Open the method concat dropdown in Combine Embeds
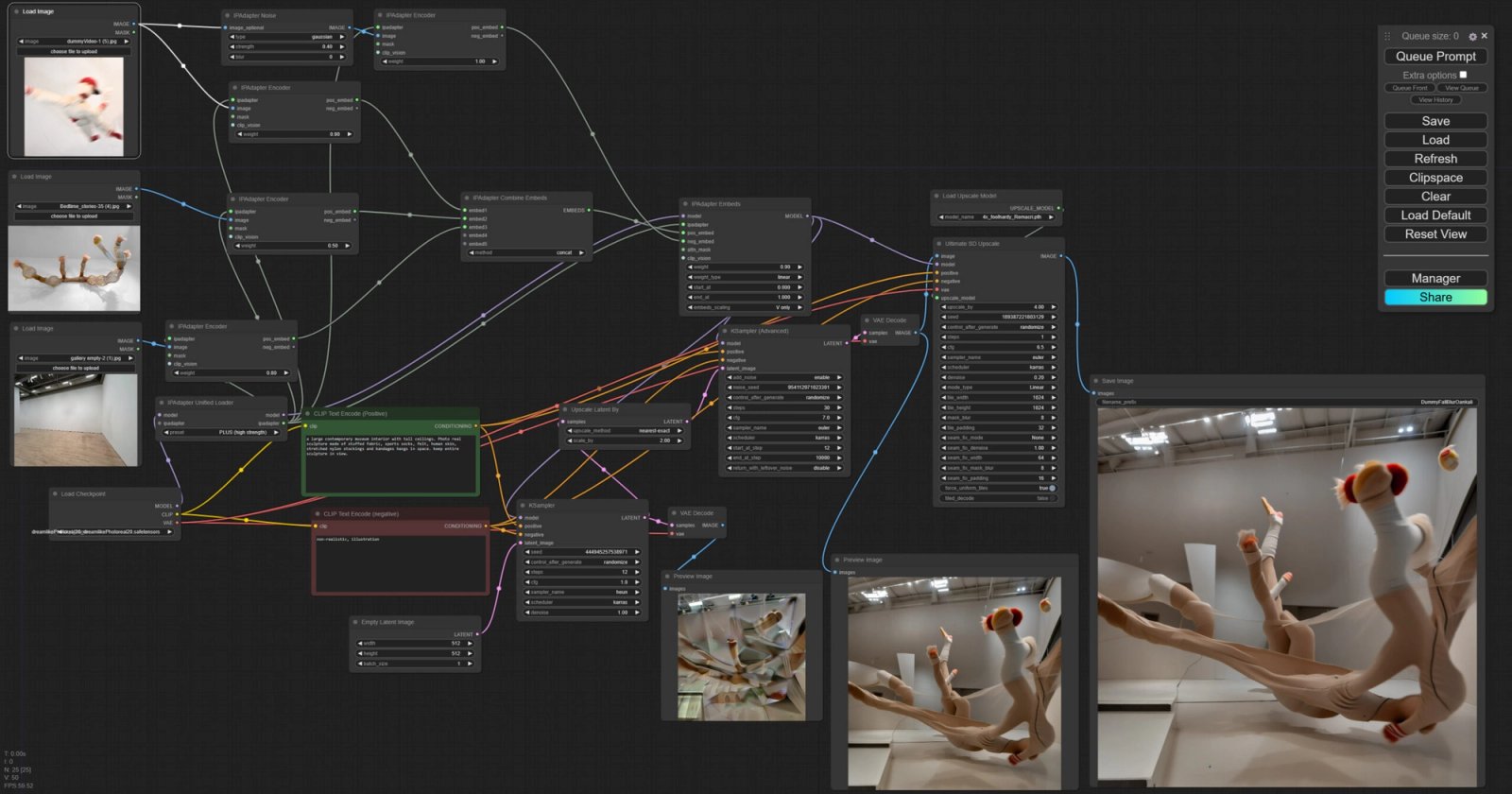Viewport: 1512px width, 794px height. click(x=527, y=252)
